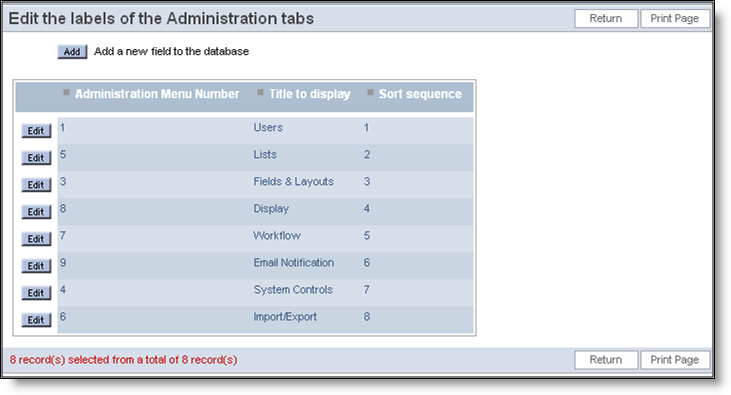
Task: Click menu number 5 in Lists row
Action: 63,154
